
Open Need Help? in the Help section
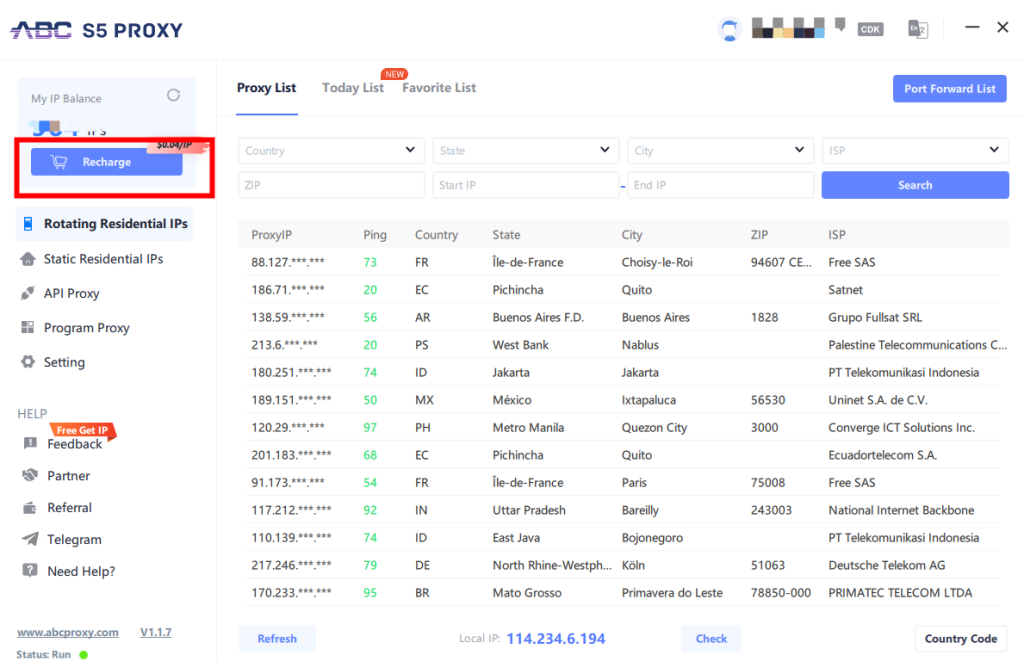(81, 571)
